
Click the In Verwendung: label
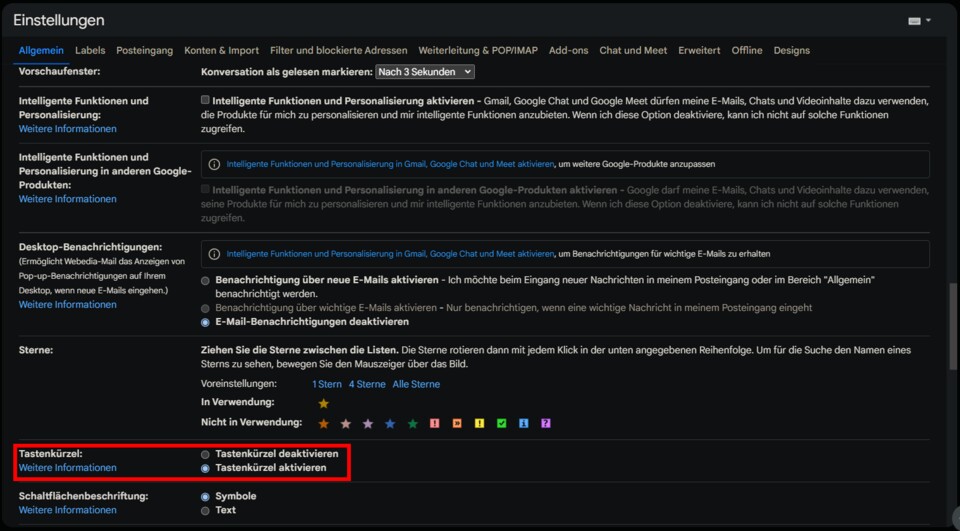point(238,402)
